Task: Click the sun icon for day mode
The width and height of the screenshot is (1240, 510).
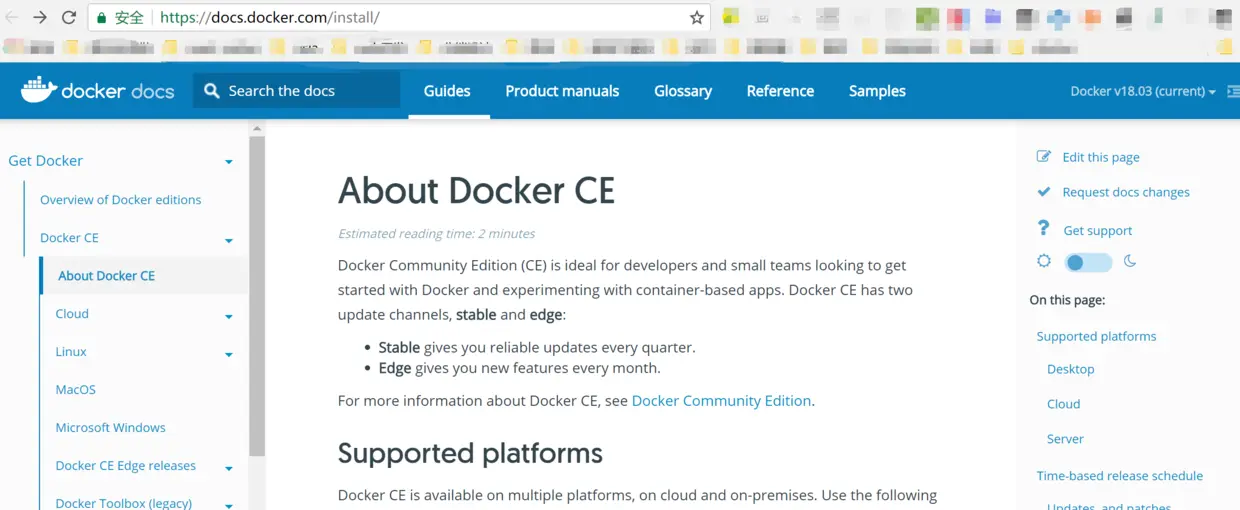Action: (1044, 261)
